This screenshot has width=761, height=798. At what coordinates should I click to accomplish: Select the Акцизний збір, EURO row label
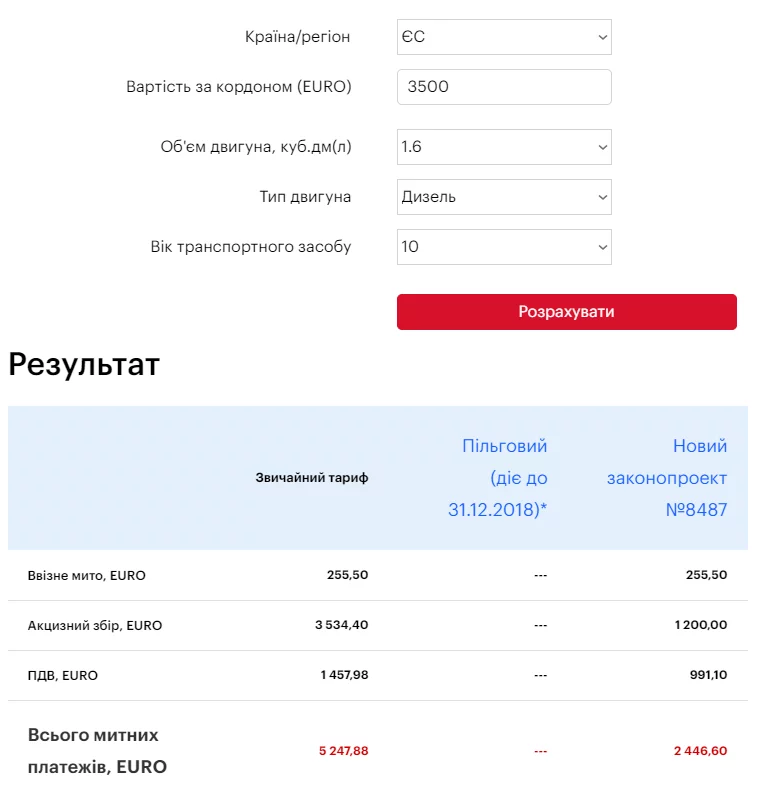[95, 625]
